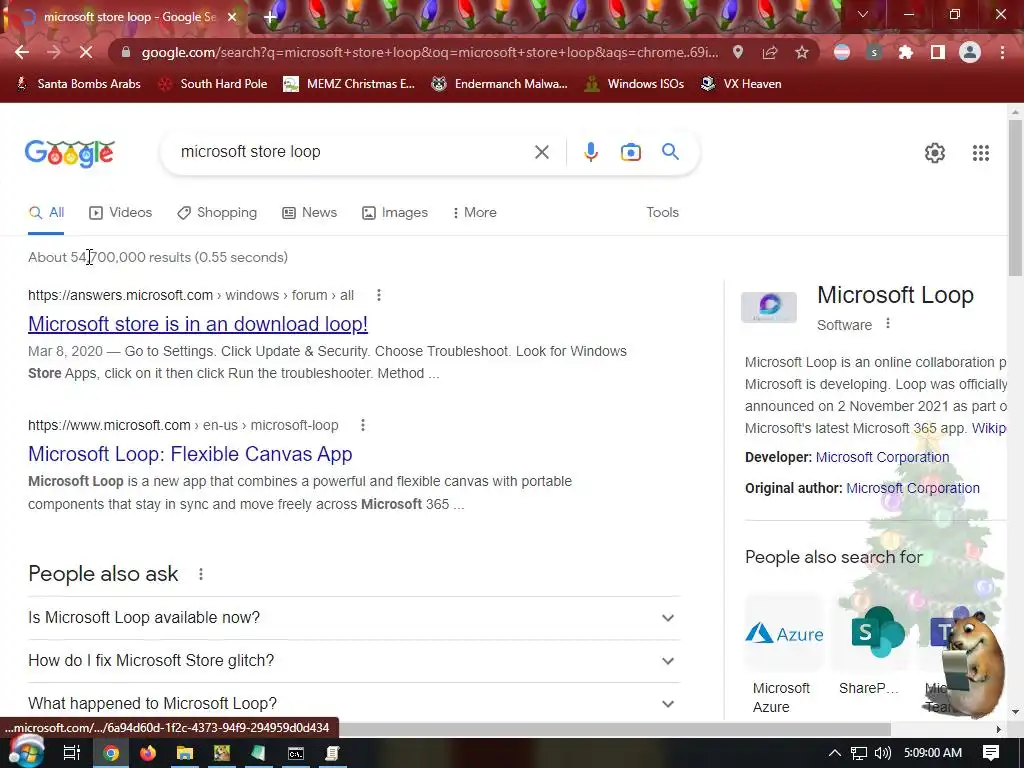1024x768 pixels.
Task: Share this page from address bar
Action: pos(770,52)
